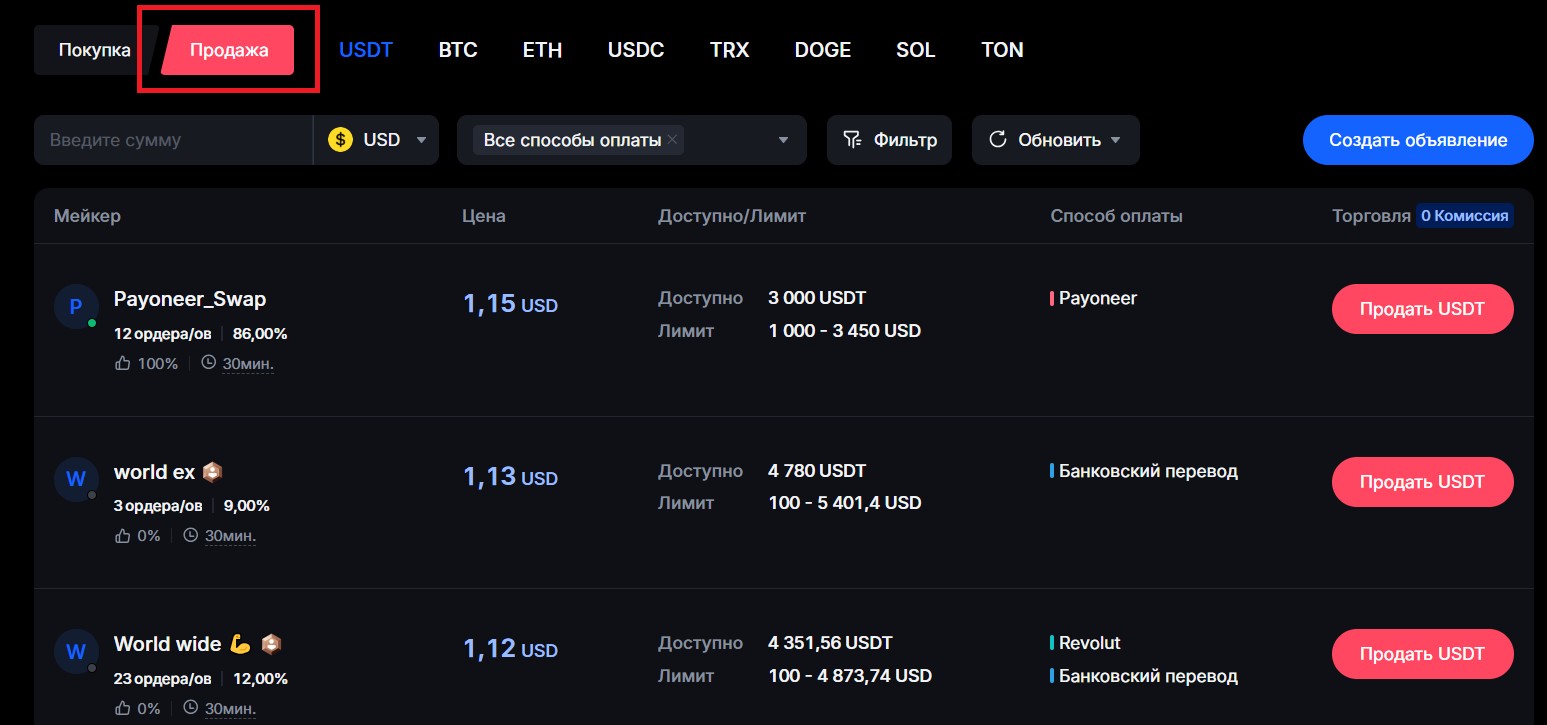Click the 1 000 - 3 450 USD limit
The image size is (1547, 725).
845,330
